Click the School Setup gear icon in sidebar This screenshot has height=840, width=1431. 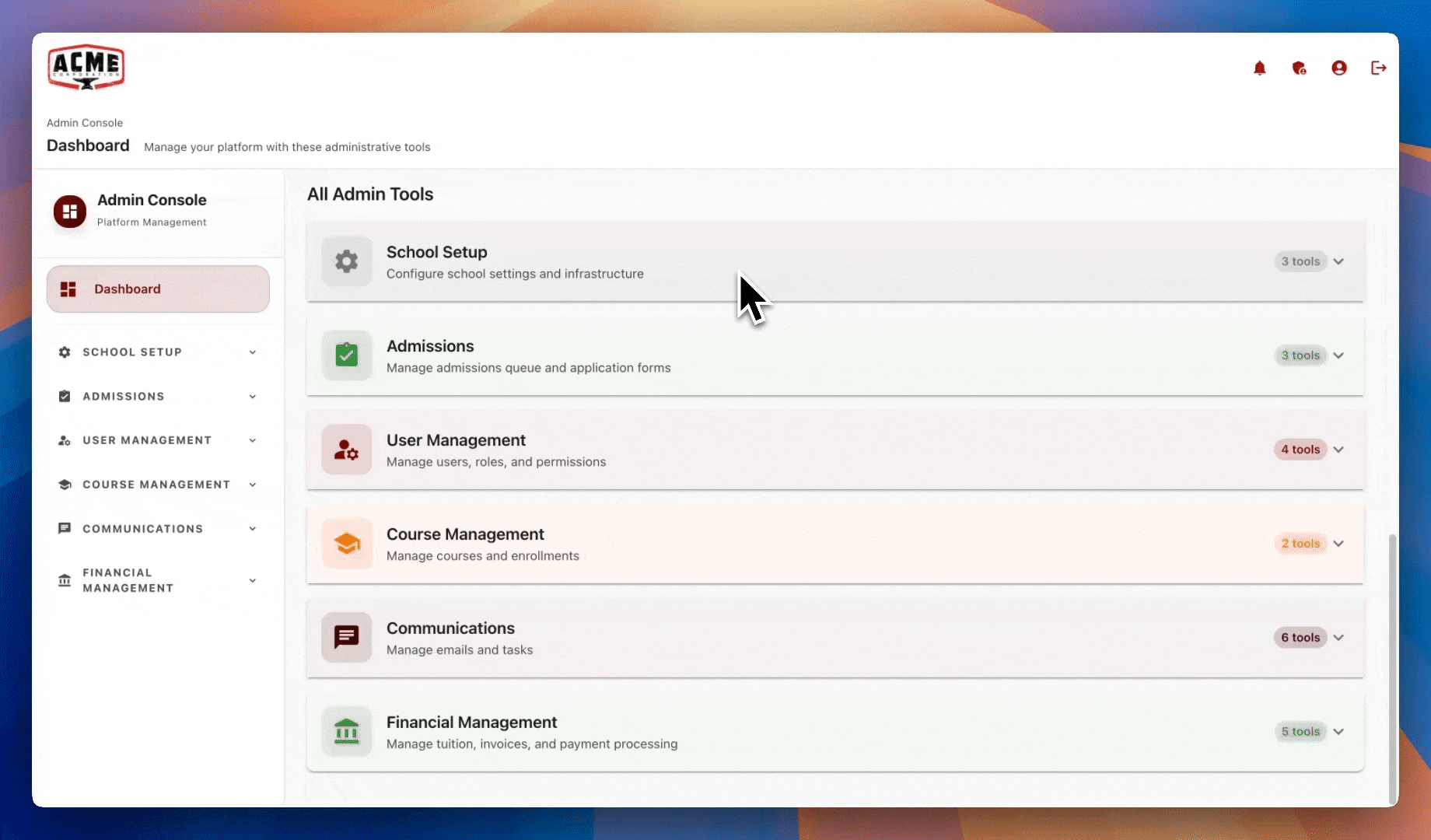click(x=65, y=352)
